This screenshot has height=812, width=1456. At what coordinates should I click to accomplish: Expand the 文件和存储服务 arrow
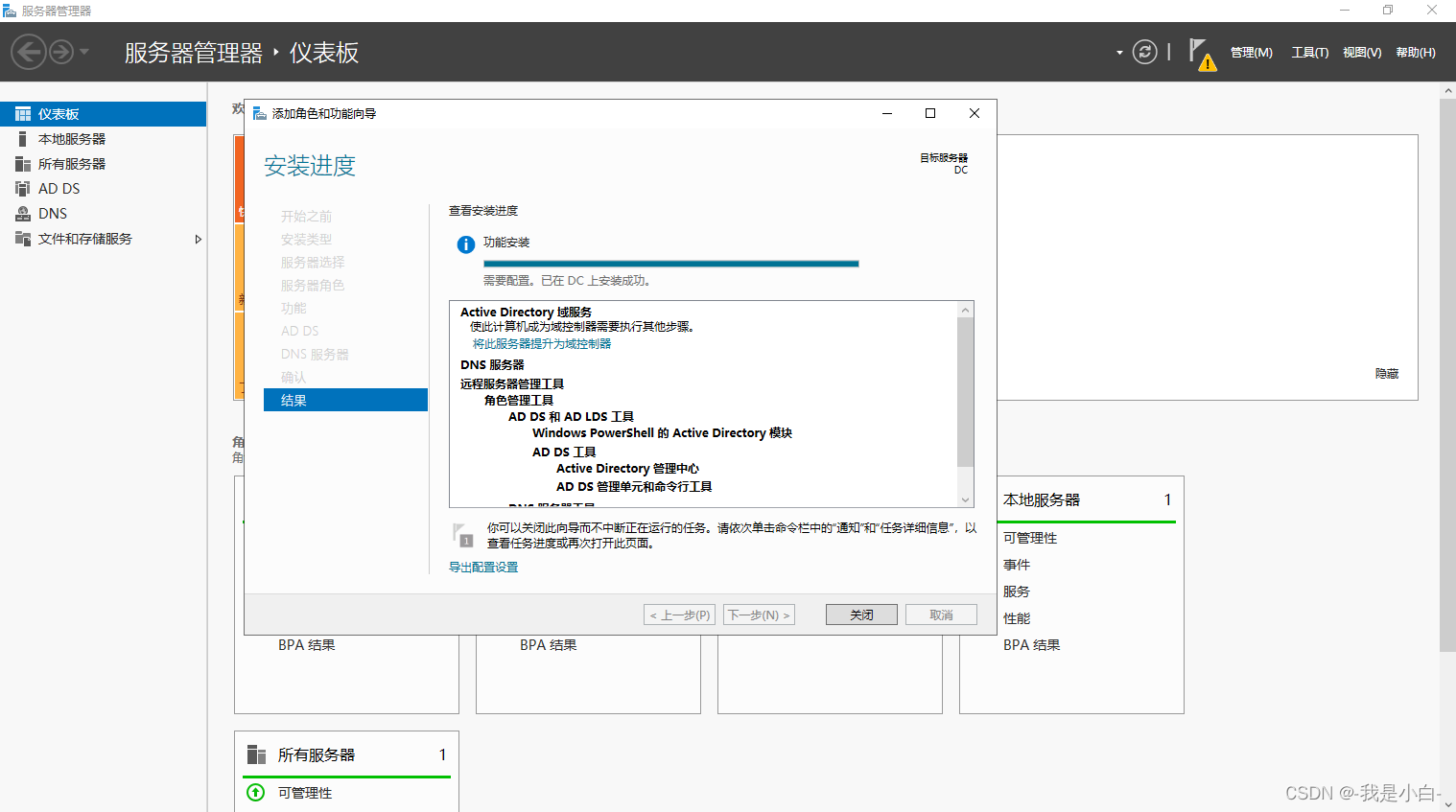(198, 239)
